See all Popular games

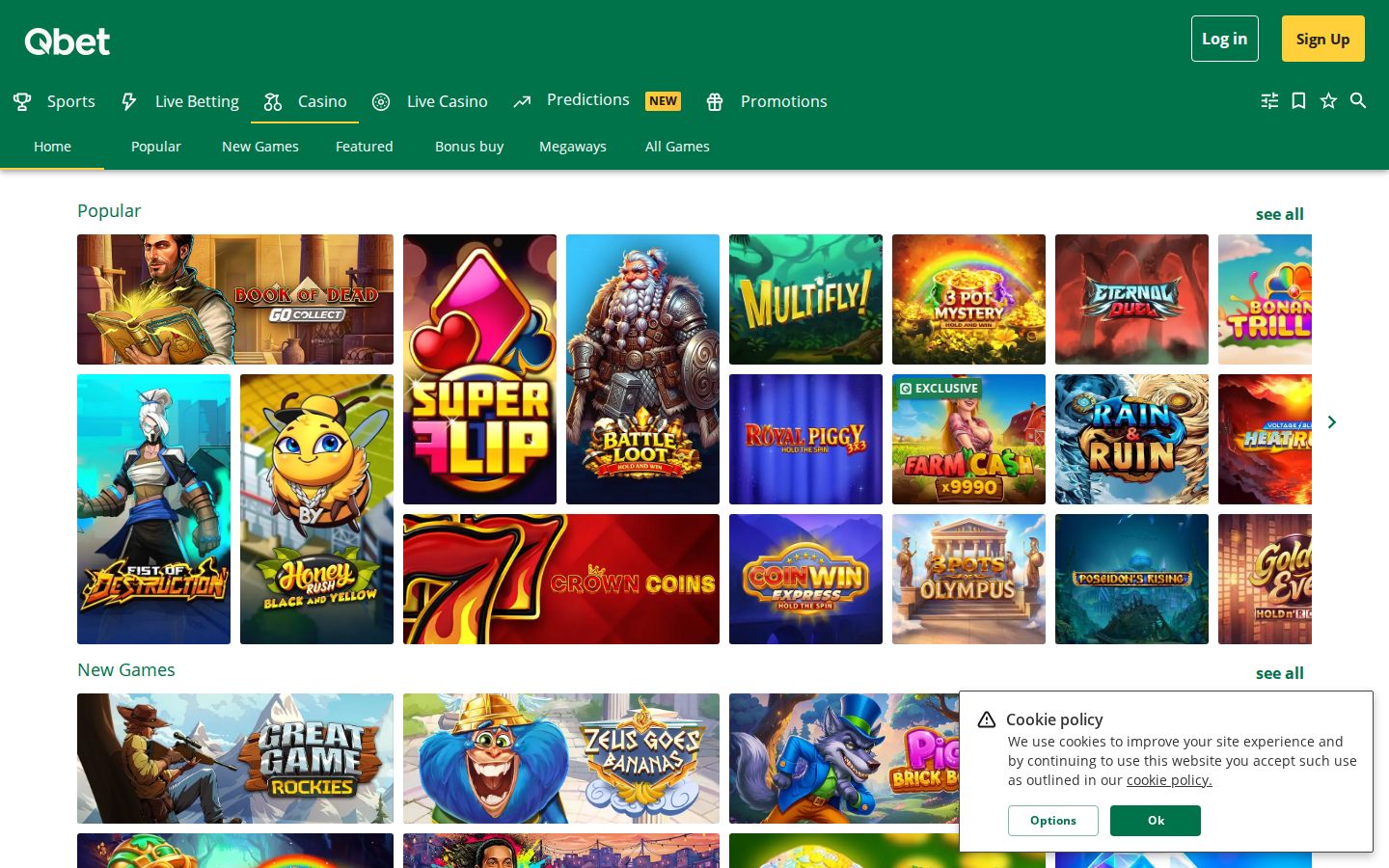1280,214
